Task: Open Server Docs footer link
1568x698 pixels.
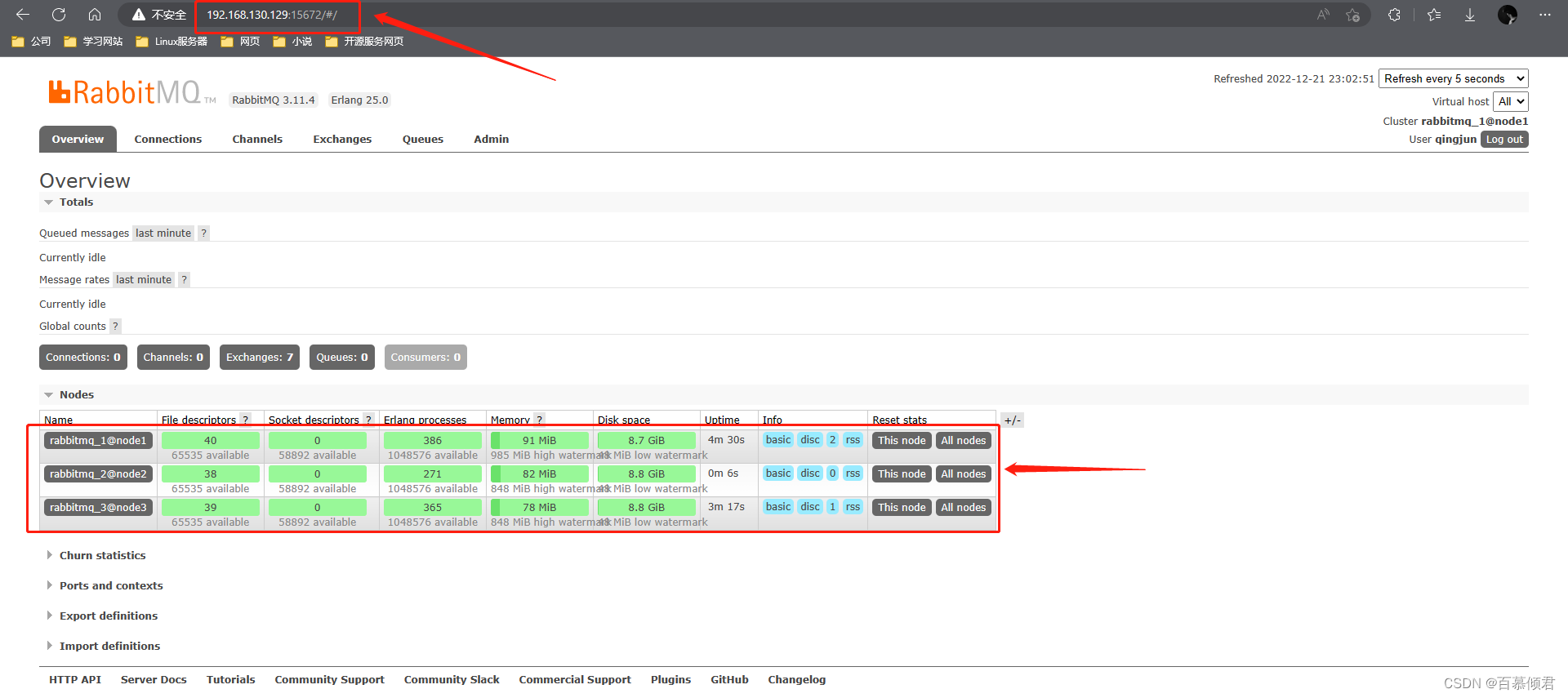Action: point(154,680)
